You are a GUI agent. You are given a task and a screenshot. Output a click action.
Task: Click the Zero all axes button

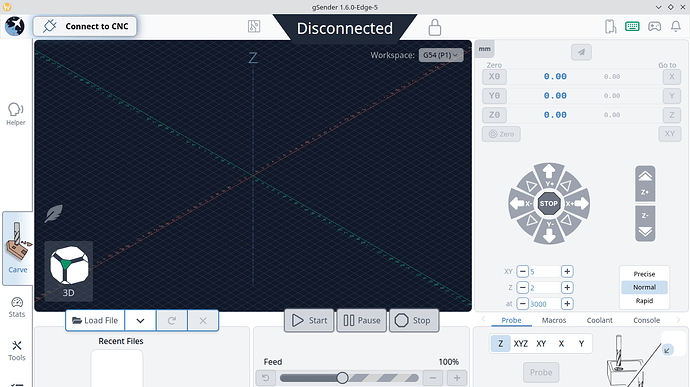[x=501, y=134]
